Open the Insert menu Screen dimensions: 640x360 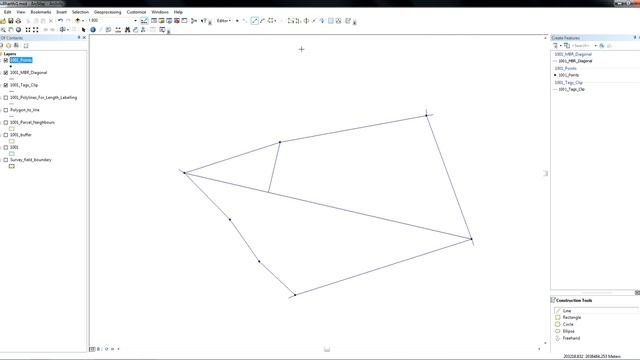(x=61, y=12)
